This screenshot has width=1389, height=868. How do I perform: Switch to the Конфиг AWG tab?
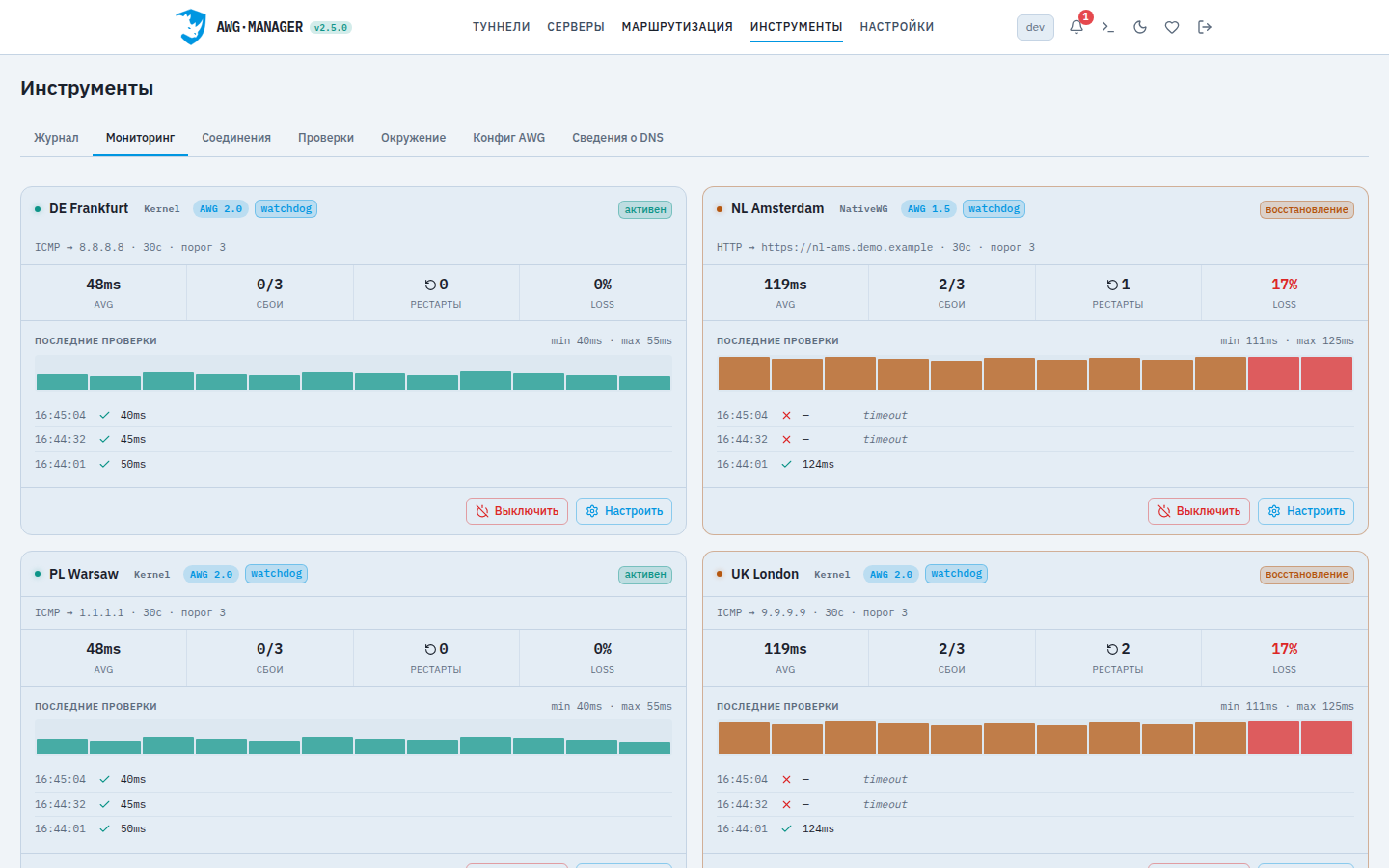509,138
